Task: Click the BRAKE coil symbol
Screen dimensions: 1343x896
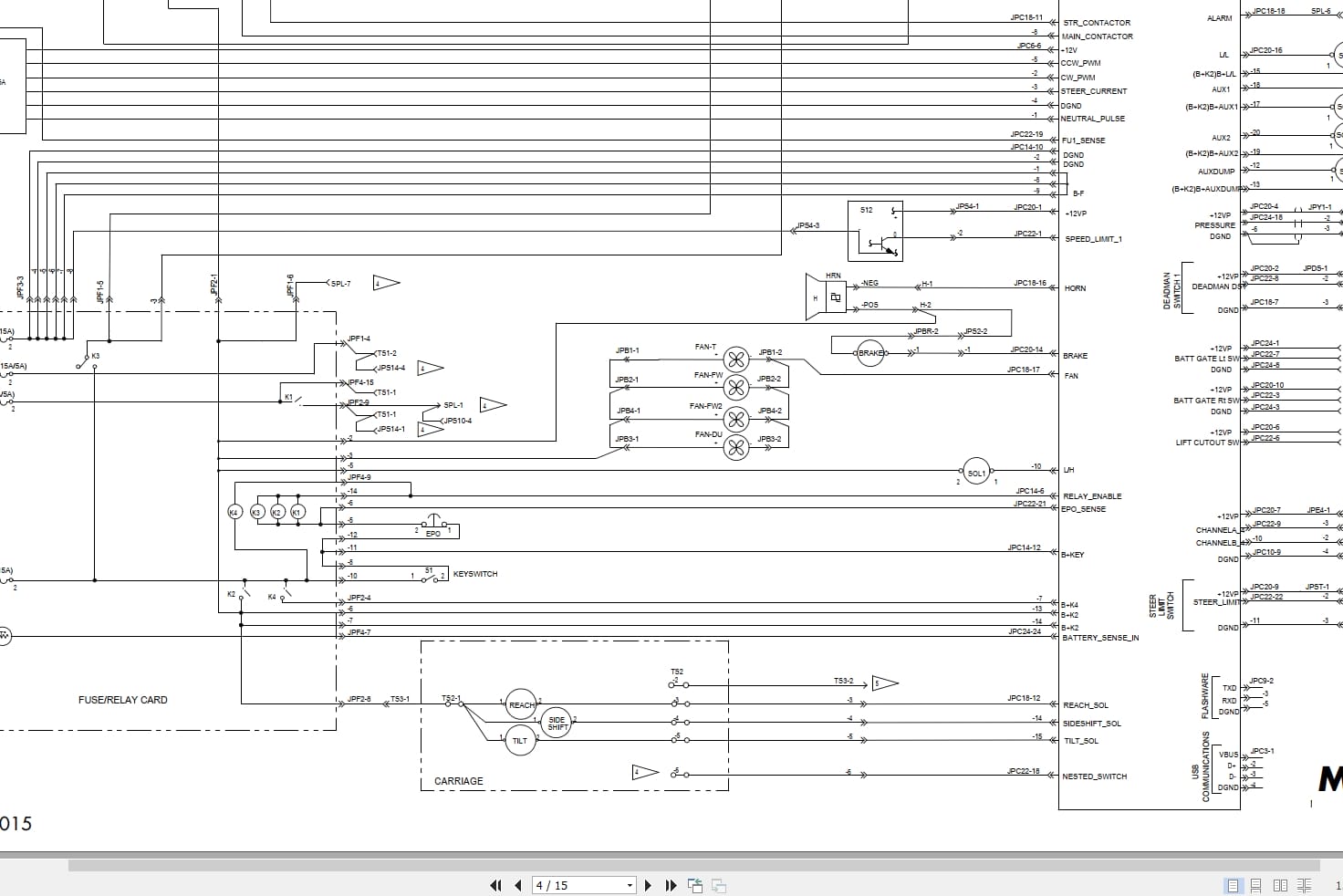Action: [x=870, y=353]
